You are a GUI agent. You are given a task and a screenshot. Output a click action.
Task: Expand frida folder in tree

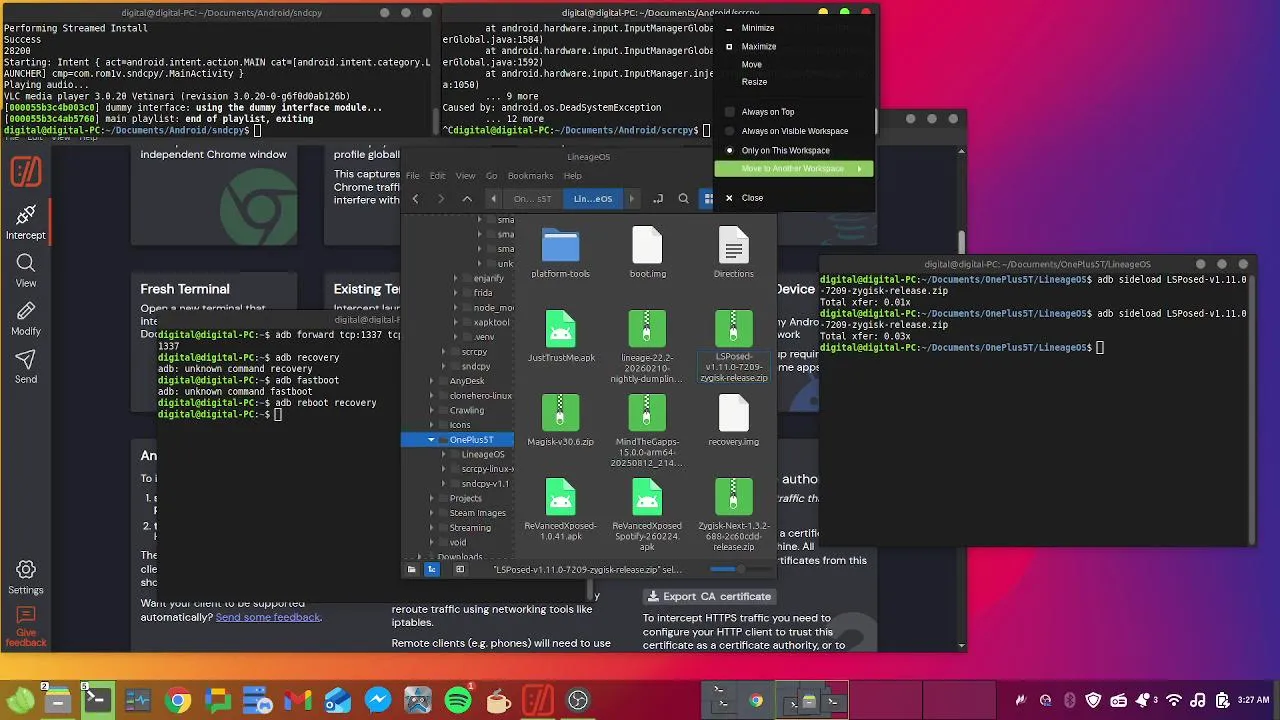pos(456,293)
